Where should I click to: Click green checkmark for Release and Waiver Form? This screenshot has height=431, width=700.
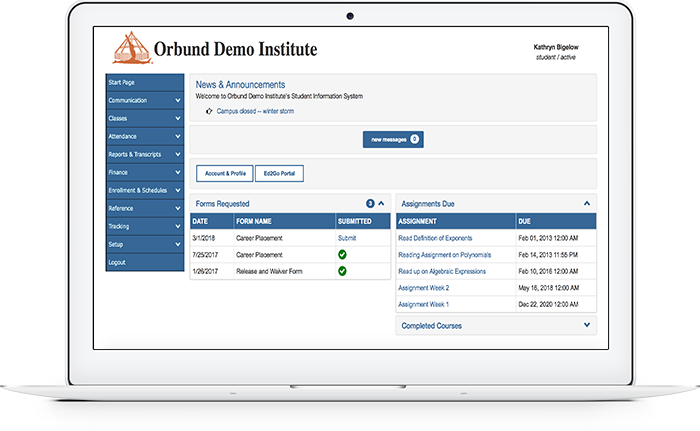coord(342,270)
